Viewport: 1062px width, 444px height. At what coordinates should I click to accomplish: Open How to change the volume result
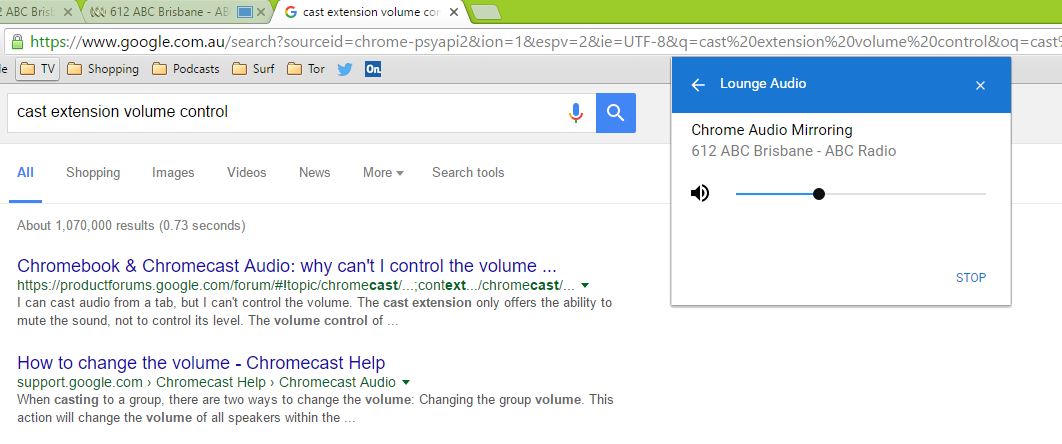(x=201, y=362)
